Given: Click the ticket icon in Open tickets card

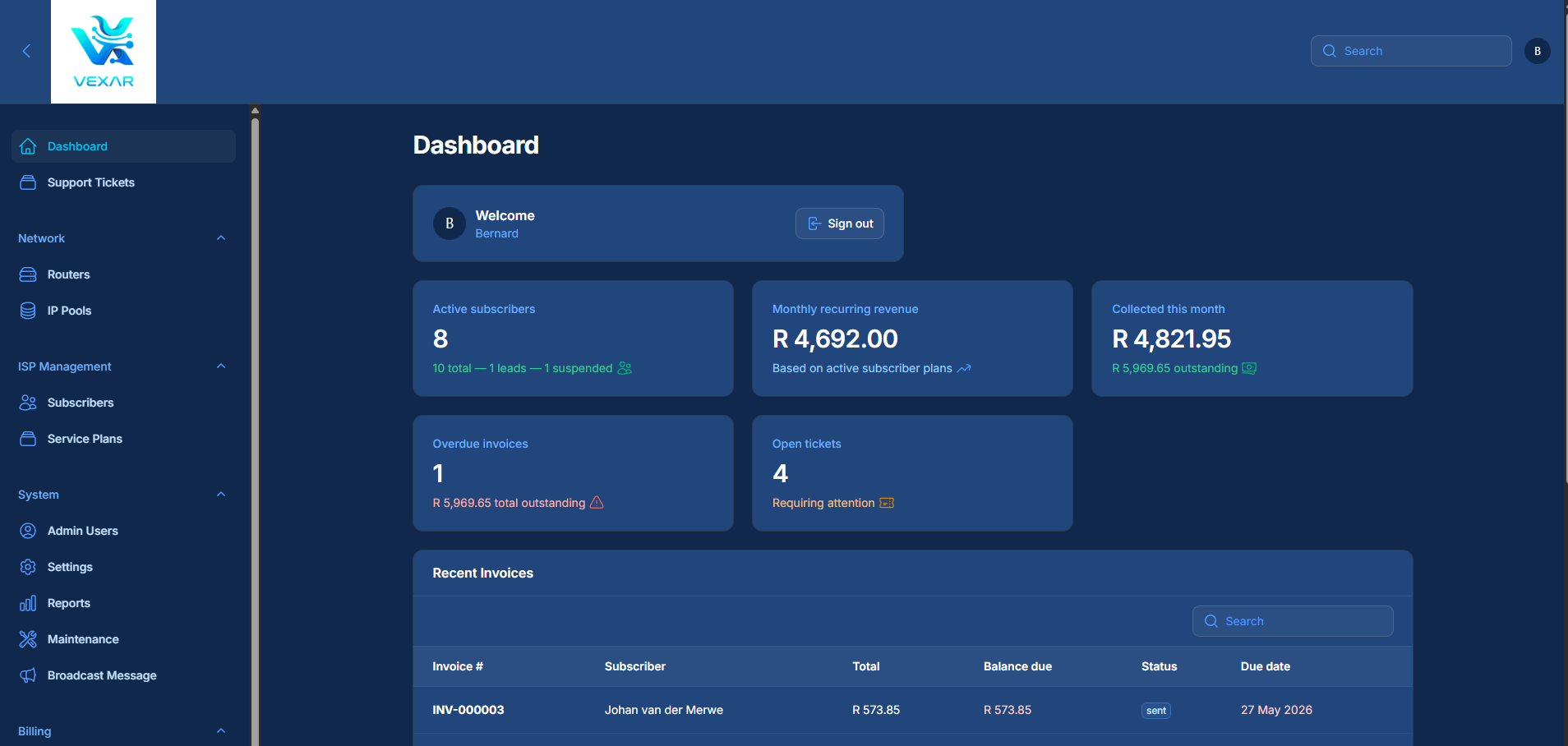Looking at the screenshot, I should tap(887, 503).
